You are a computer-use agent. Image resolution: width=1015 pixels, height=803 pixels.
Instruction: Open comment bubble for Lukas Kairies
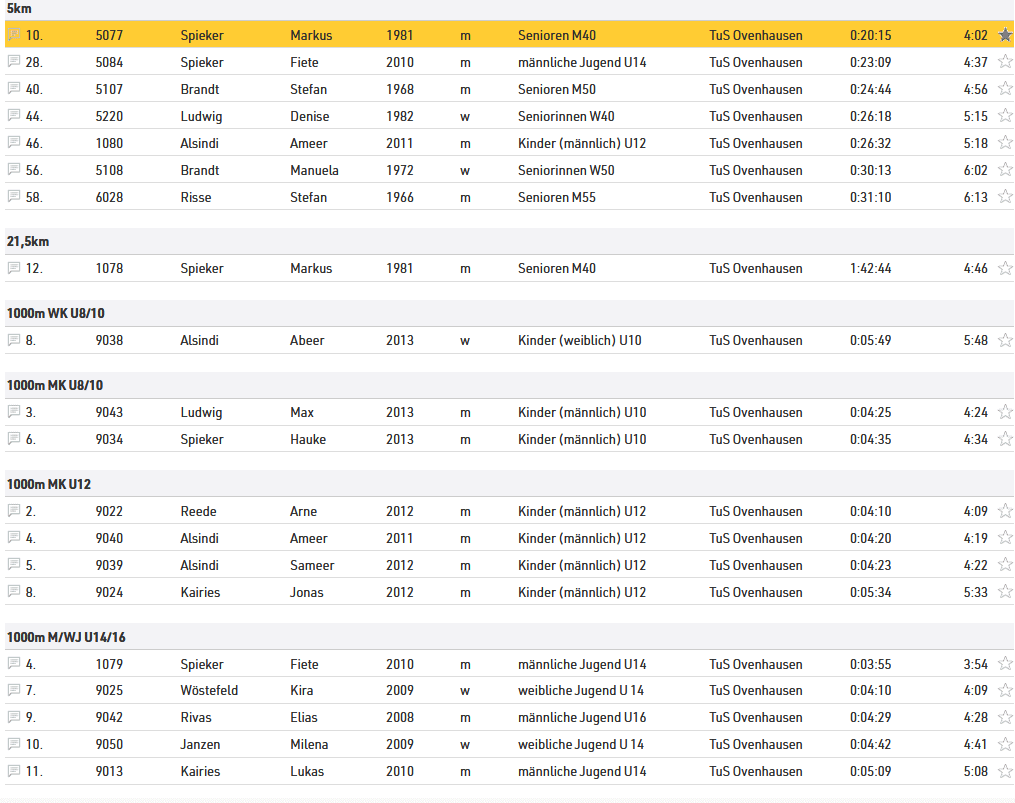coord(14,771)
